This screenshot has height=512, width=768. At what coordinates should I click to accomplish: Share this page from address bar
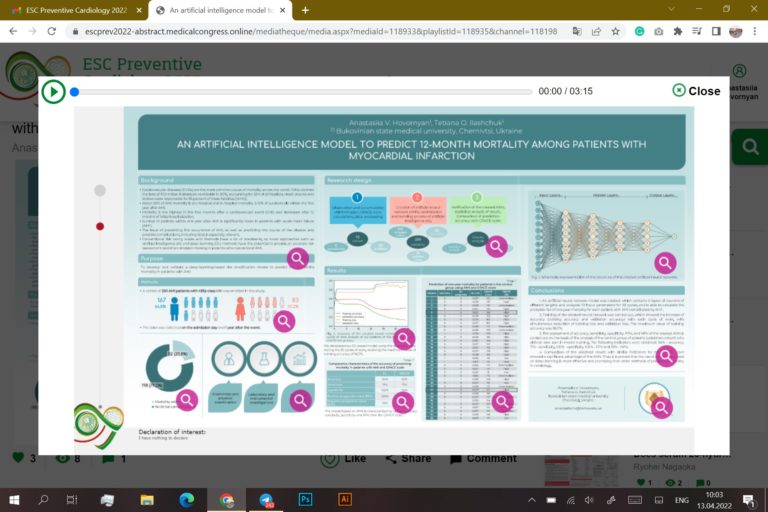point(596,31)
